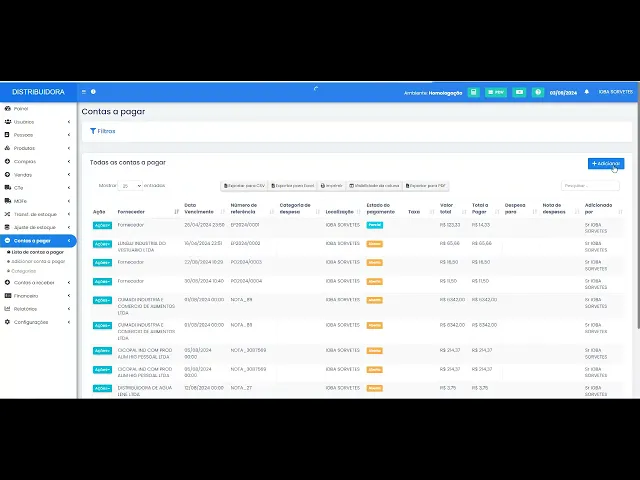Click the MDFe truck icon

click(x=7, y=201)
